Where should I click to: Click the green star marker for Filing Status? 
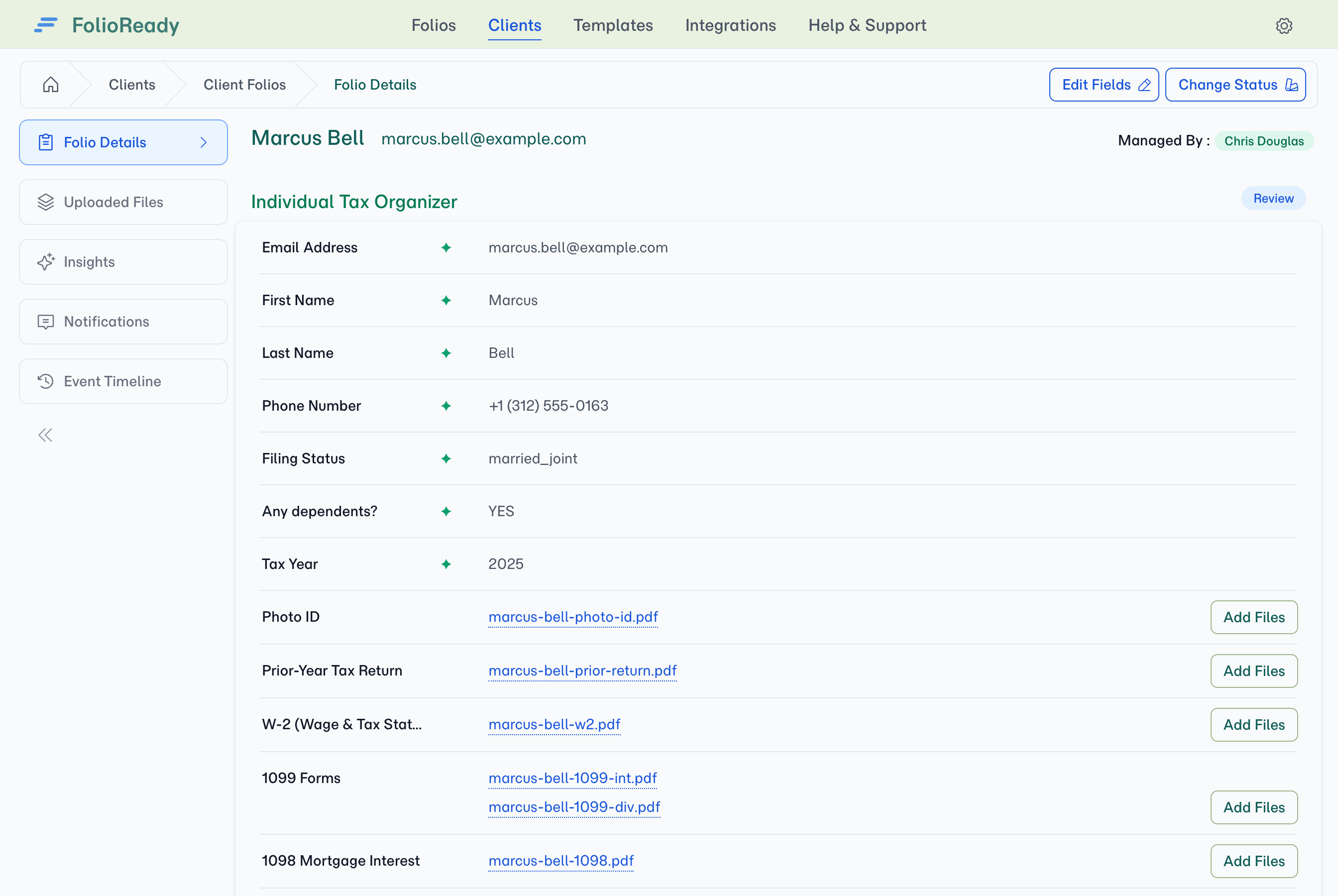pyautogui.click(x=446, y=459)
